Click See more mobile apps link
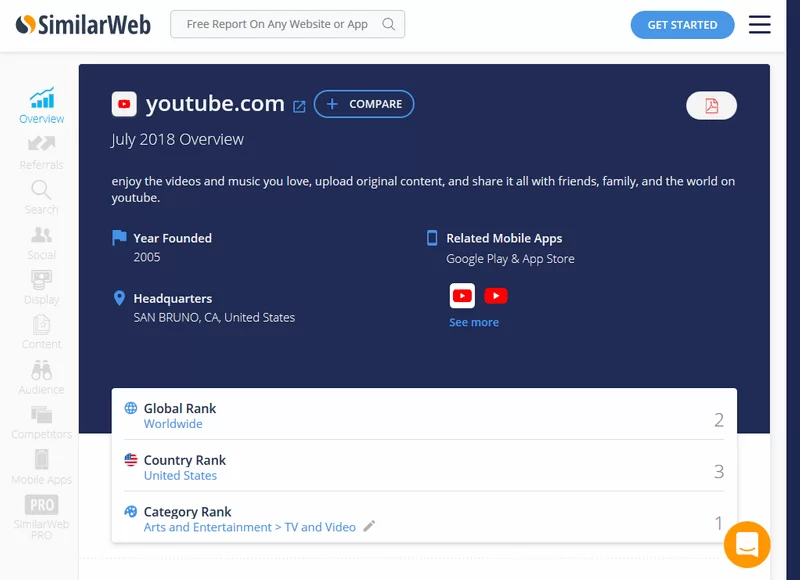The image size is (800, 580). [x=473, y=322]
